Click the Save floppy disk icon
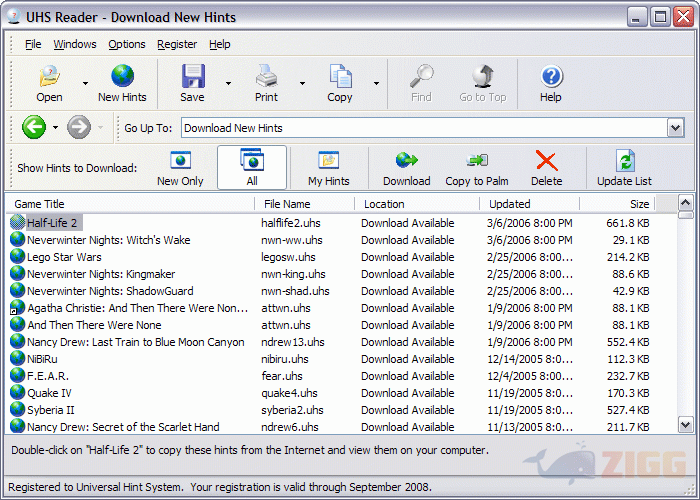This screenshot has width=700, height=500. click(193, 76)
